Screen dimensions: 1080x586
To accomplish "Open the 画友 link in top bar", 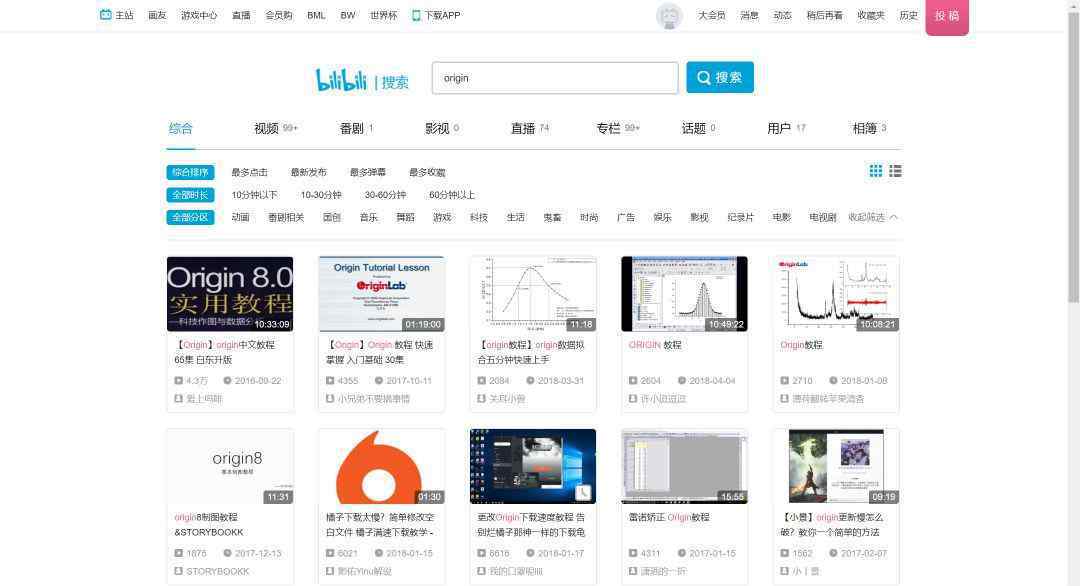I will tap(157, 15).
